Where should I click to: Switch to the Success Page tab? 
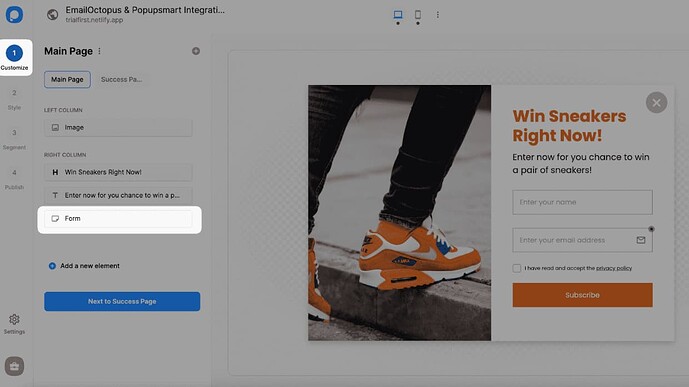pos(121,80)
